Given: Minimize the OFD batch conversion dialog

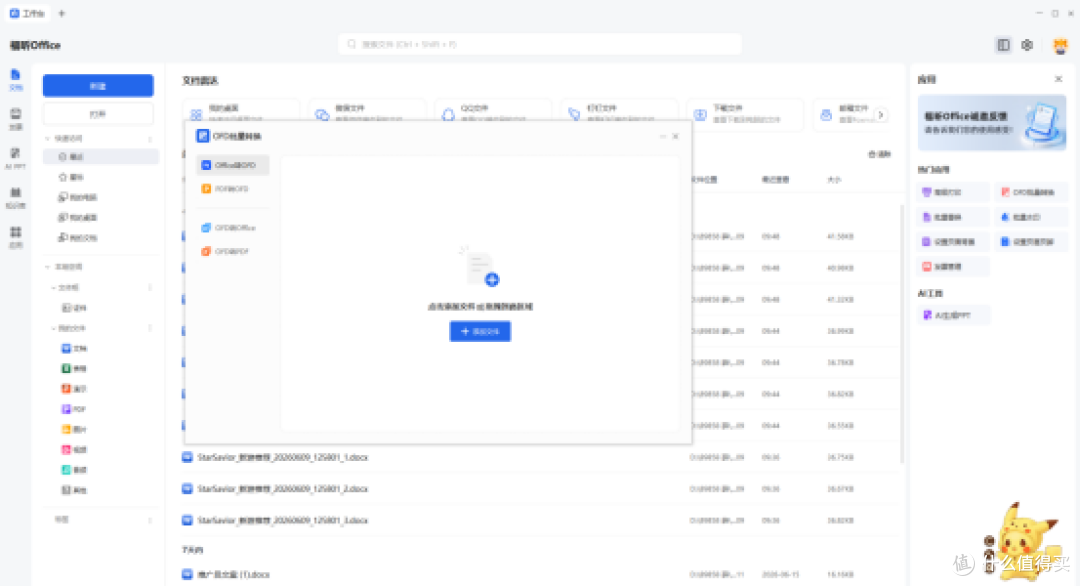Looking at the screenshot, I should 663,136.
